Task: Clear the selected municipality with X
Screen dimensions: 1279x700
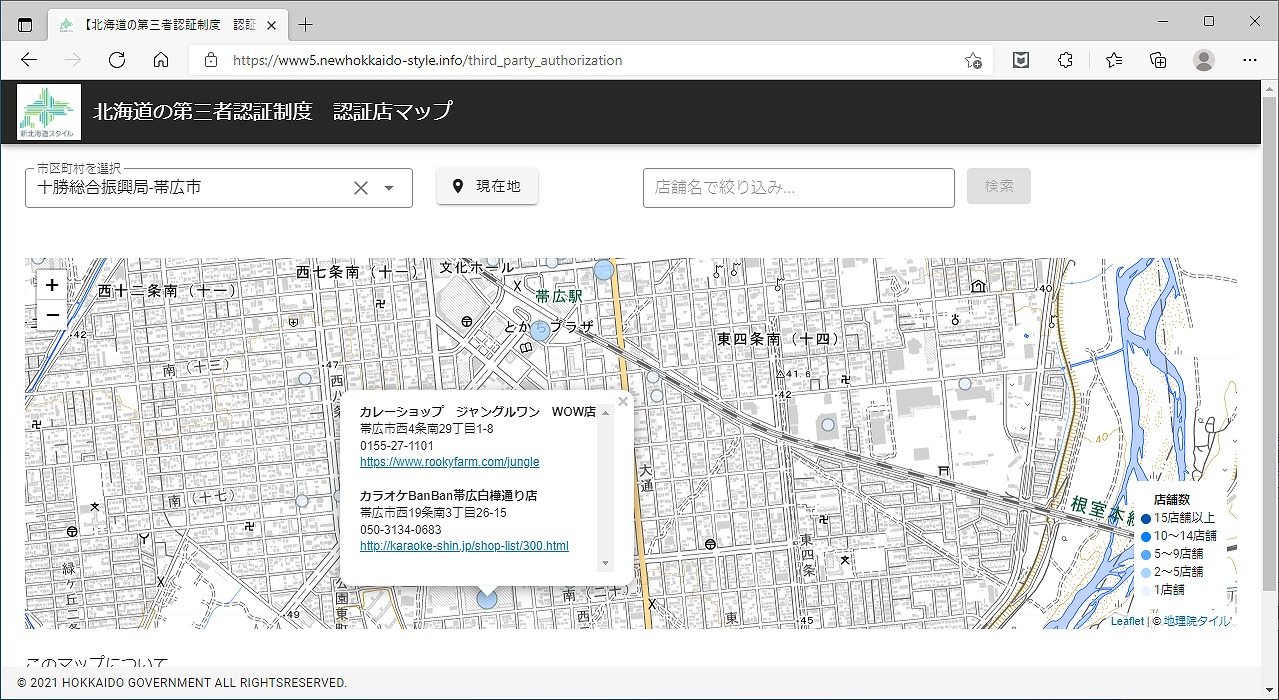Action: coord(361,188)
